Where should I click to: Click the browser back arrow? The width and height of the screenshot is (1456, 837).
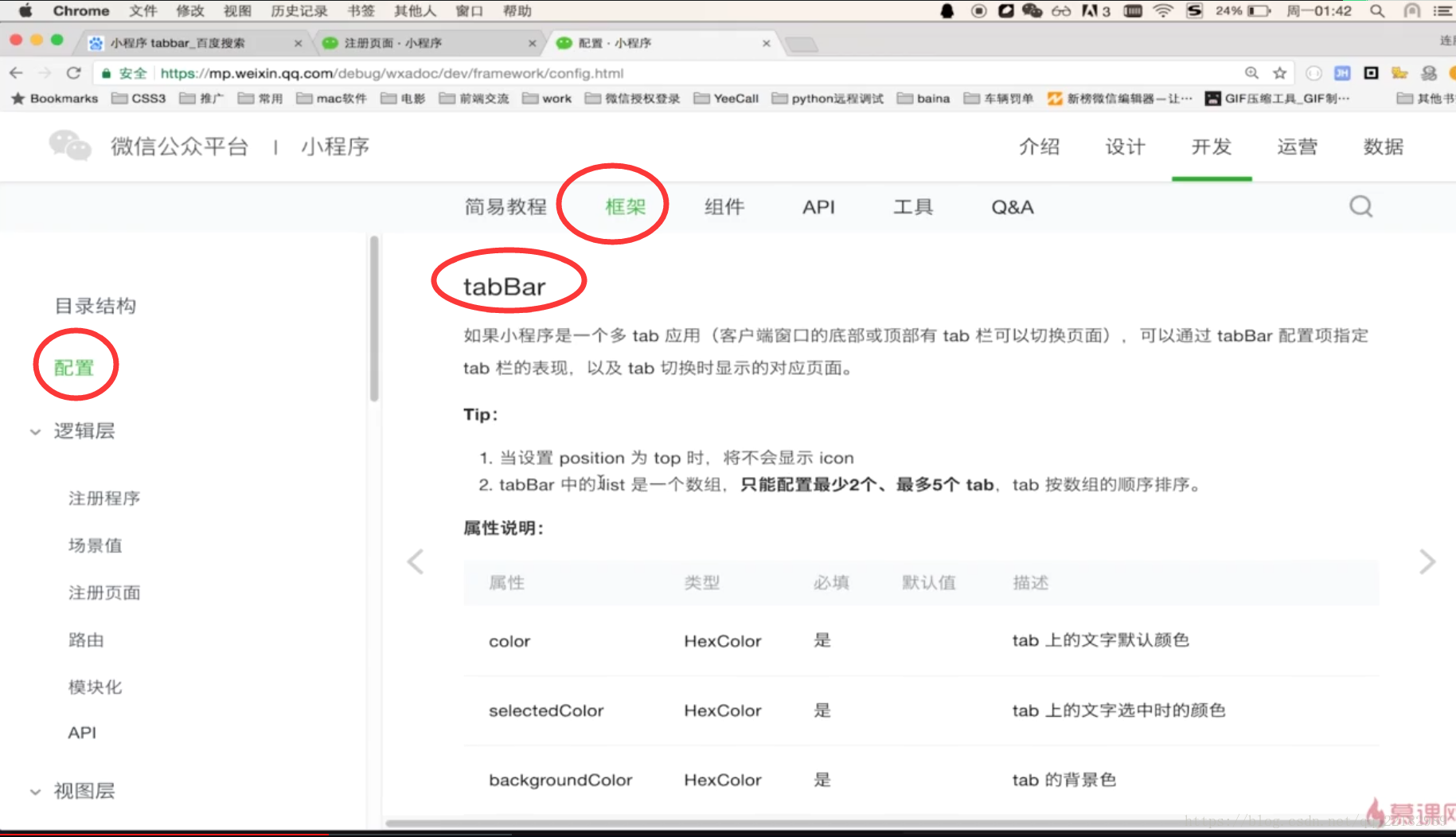[x=16, y=73]
